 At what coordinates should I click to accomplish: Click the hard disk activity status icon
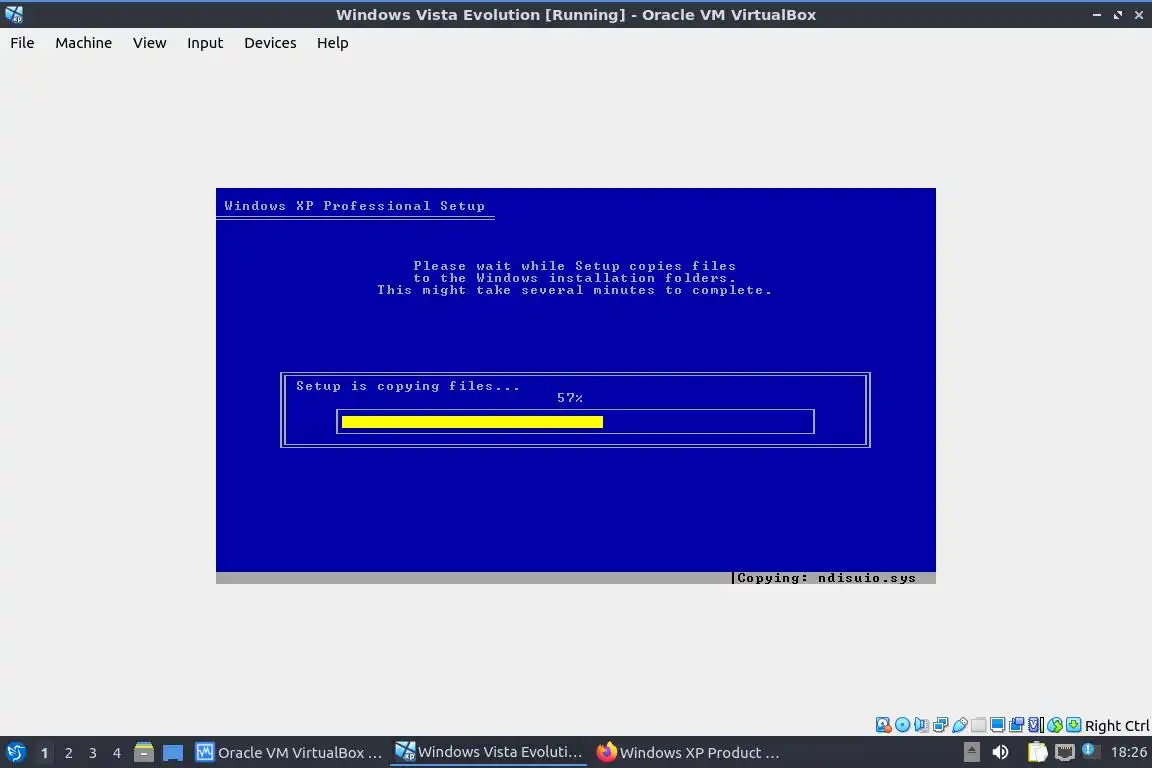[x=883, y=725]
